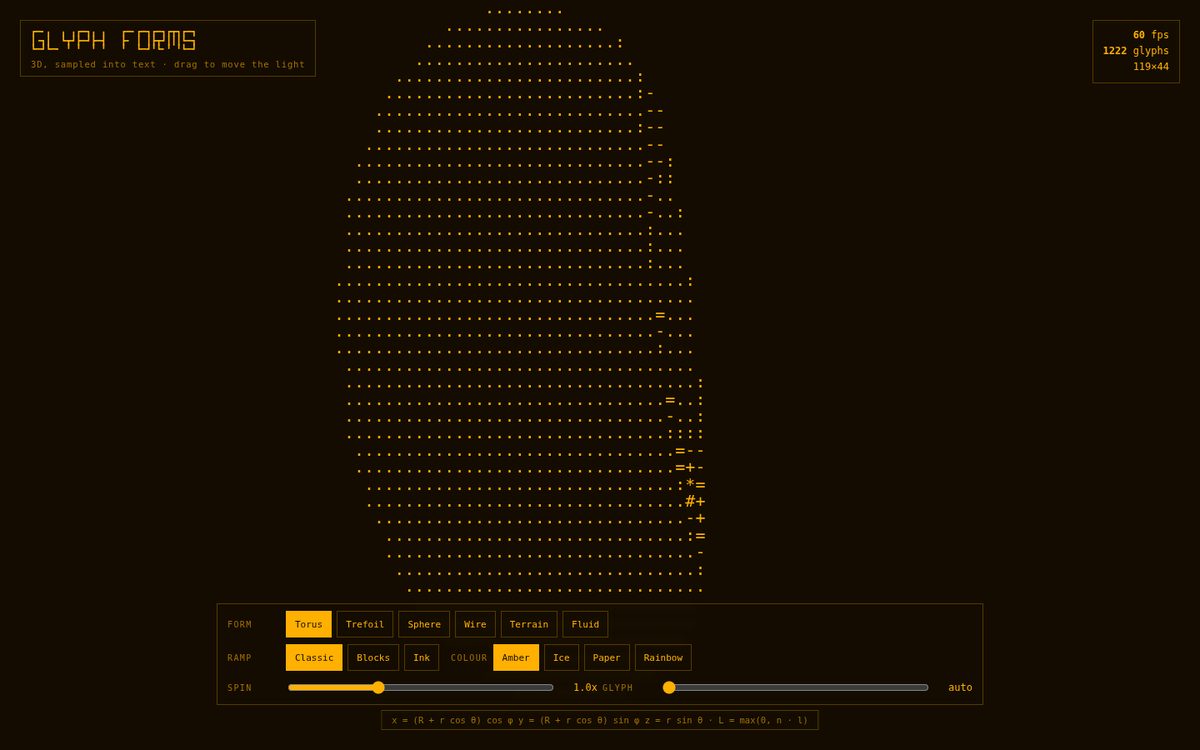Screen dimensions: 1200x750
Task: Click the RAMP row label
Action: [240, 657]
